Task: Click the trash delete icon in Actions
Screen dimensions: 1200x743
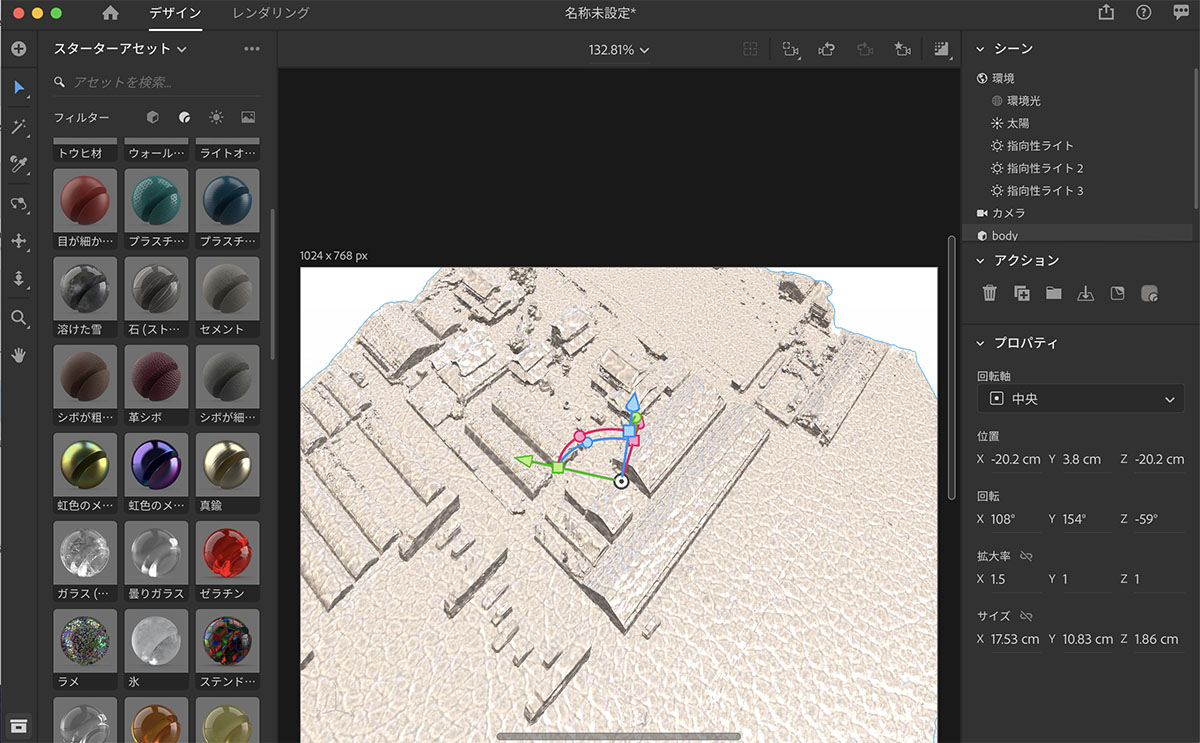Action: [990, 293]
